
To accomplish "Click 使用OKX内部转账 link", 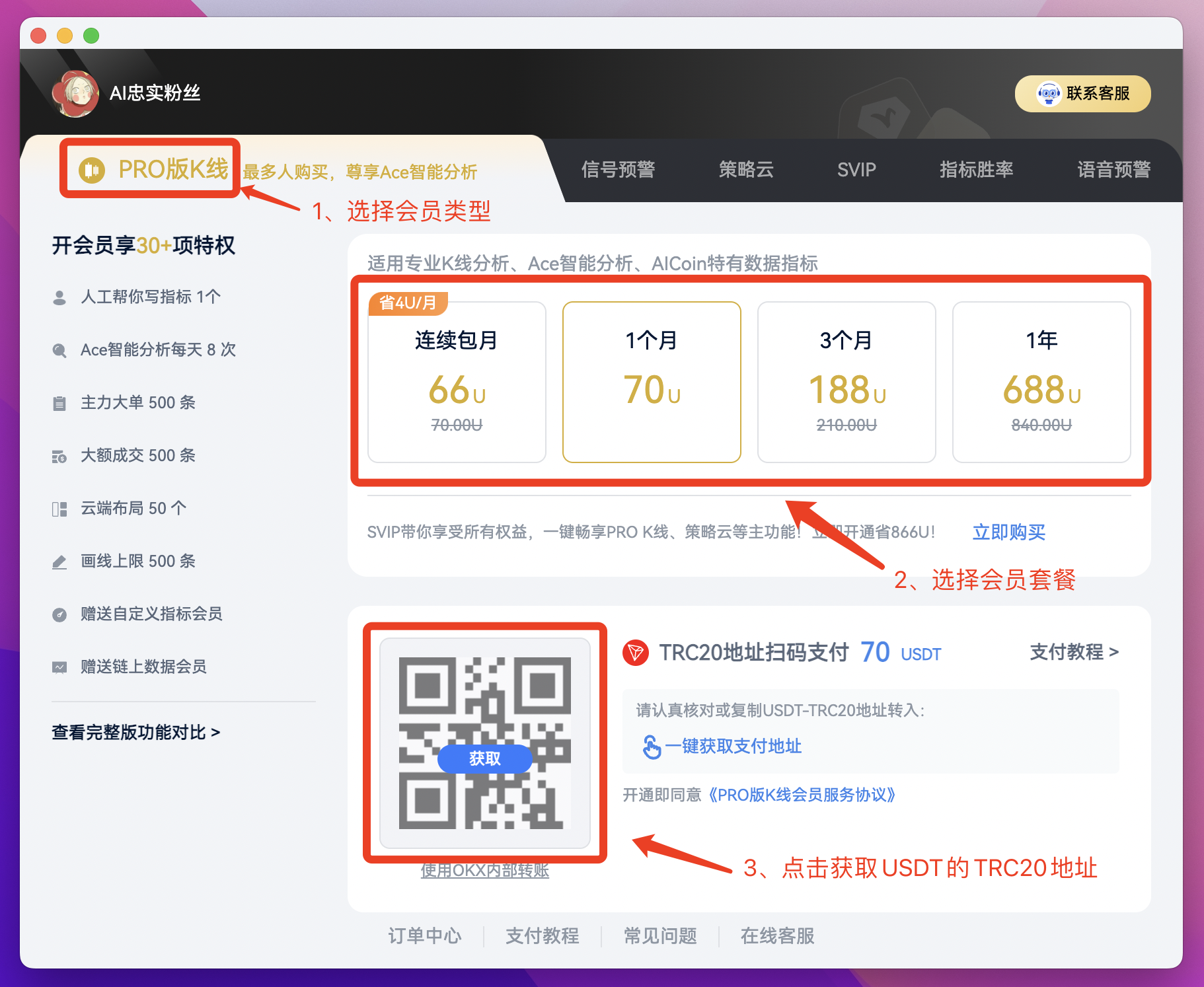I will 485,870.
